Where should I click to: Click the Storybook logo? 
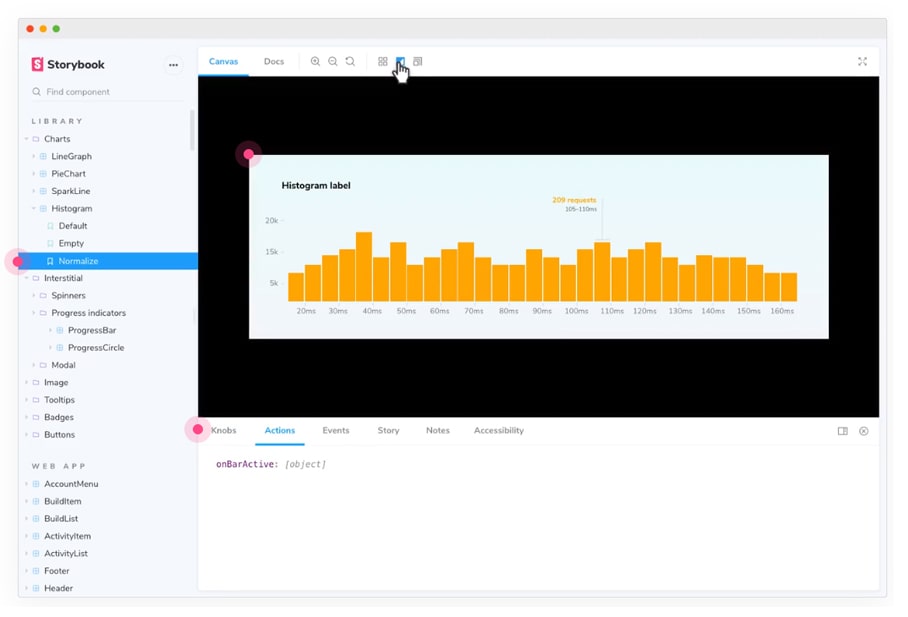pyautogui.click(x=68, y=65)
